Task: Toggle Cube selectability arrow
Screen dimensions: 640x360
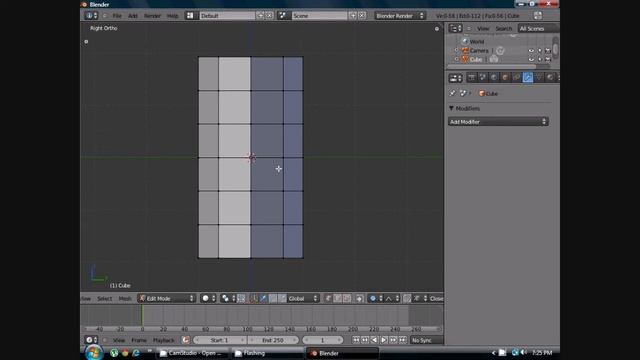Action: coord(540,60)
